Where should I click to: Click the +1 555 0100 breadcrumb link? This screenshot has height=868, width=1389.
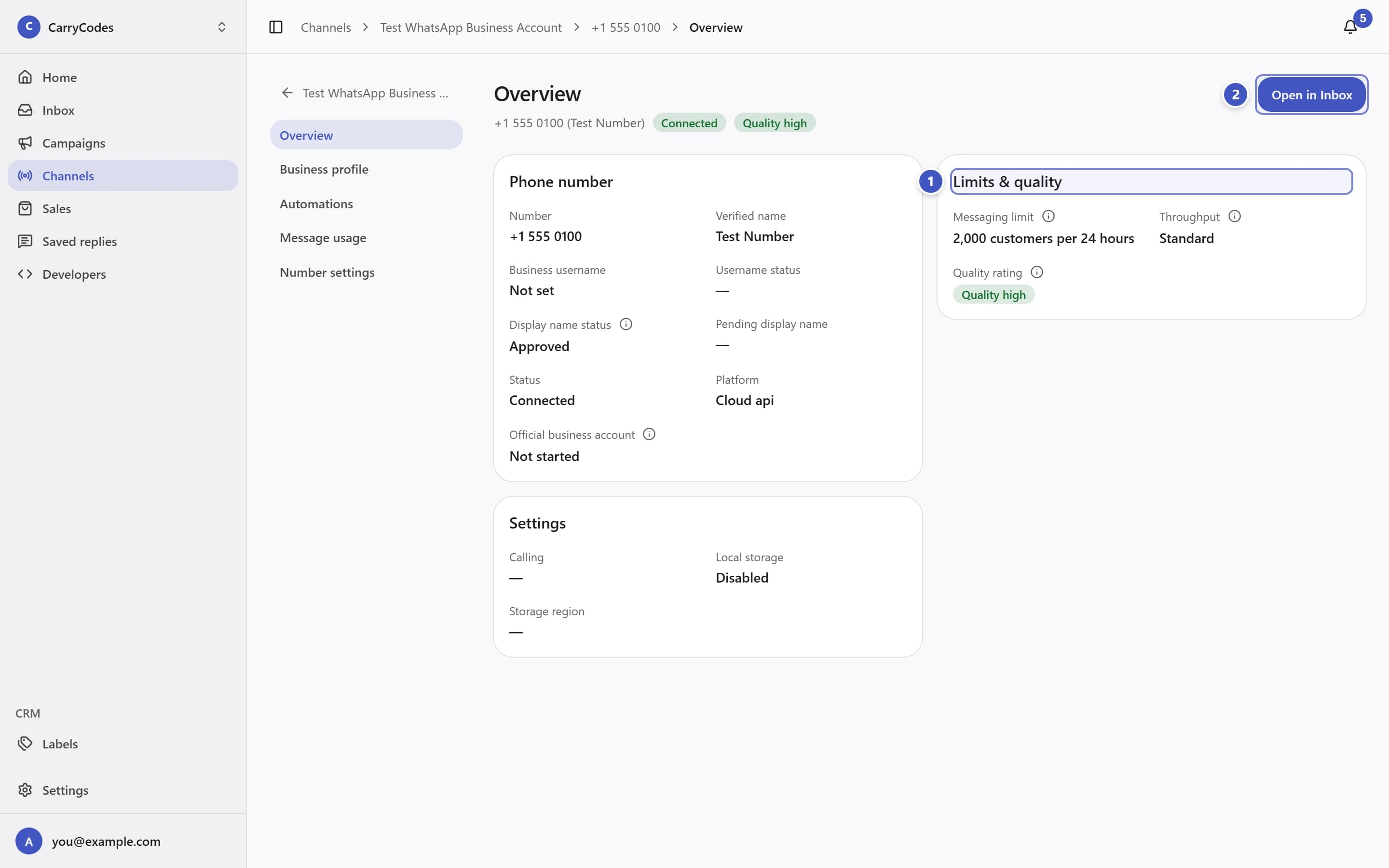point(626,27)
